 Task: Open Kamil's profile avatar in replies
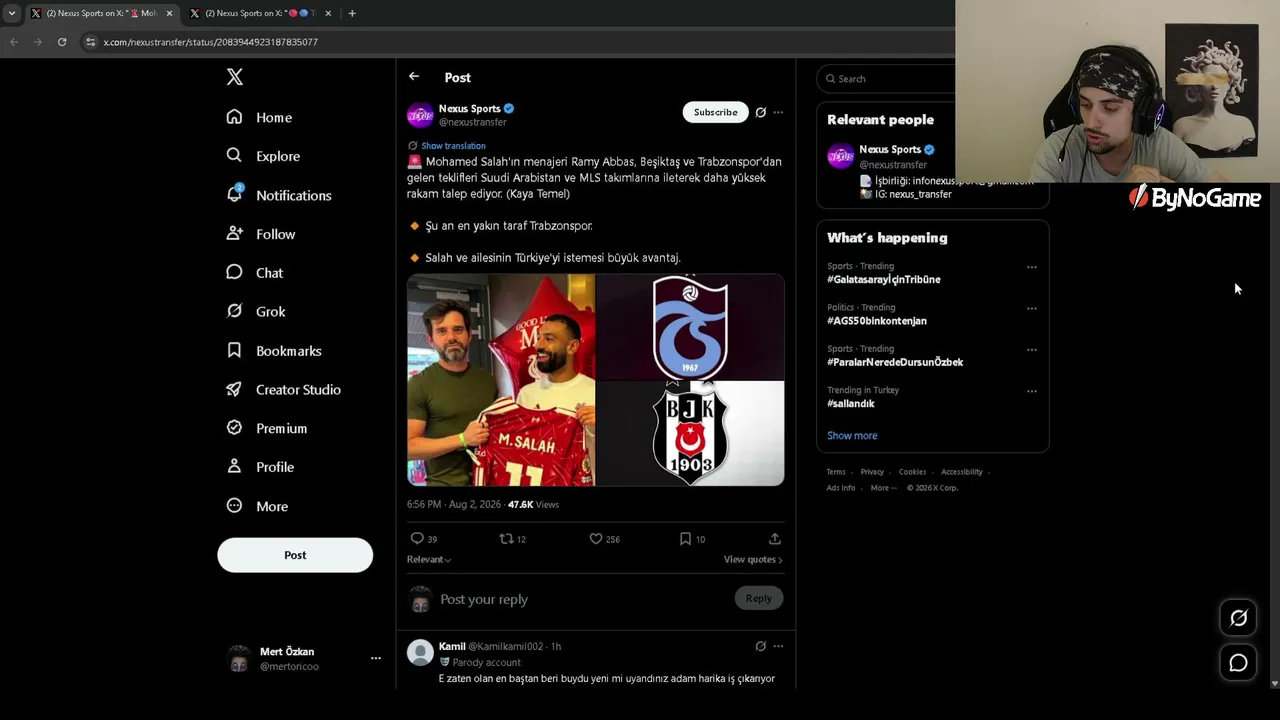tap(420, 653)
